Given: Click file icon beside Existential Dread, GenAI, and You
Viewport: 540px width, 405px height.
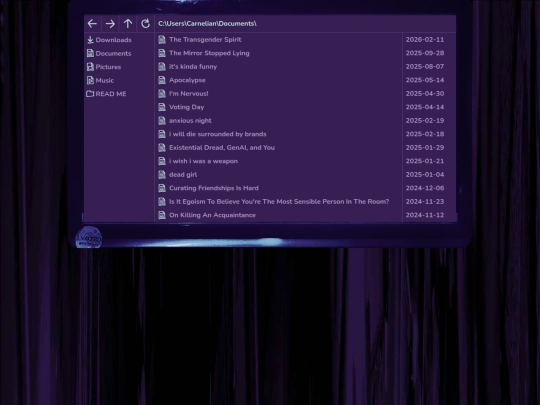Looking at the screenshot, I should (162, 147).
